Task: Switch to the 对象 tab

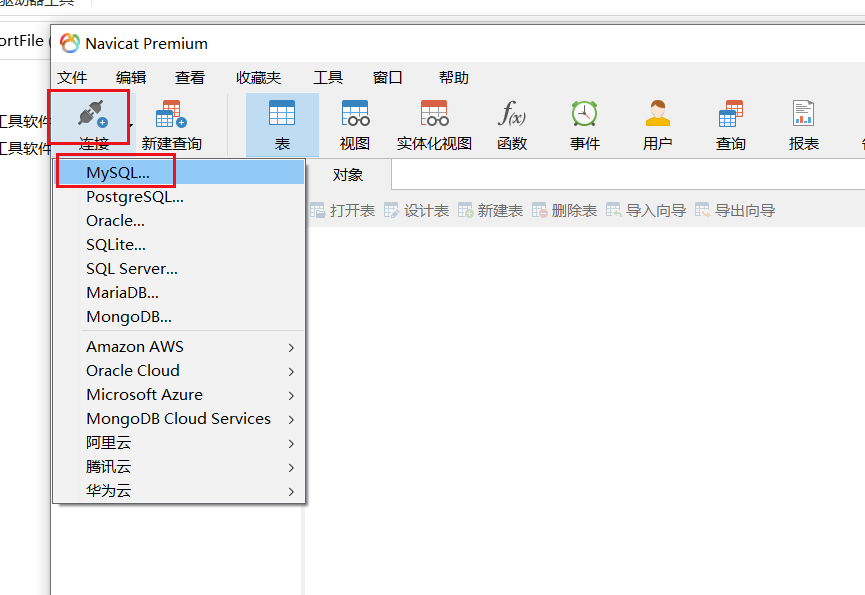Action: pos(347,173)
